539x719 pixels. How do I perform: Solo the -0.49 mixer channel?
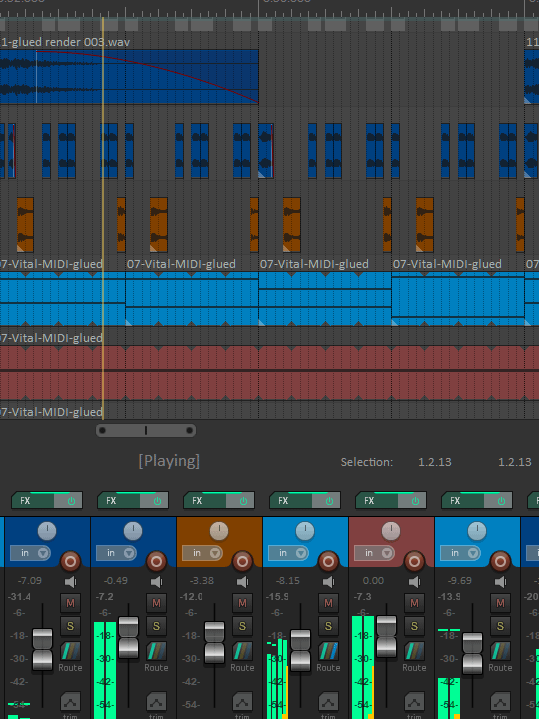click(156, 626)
